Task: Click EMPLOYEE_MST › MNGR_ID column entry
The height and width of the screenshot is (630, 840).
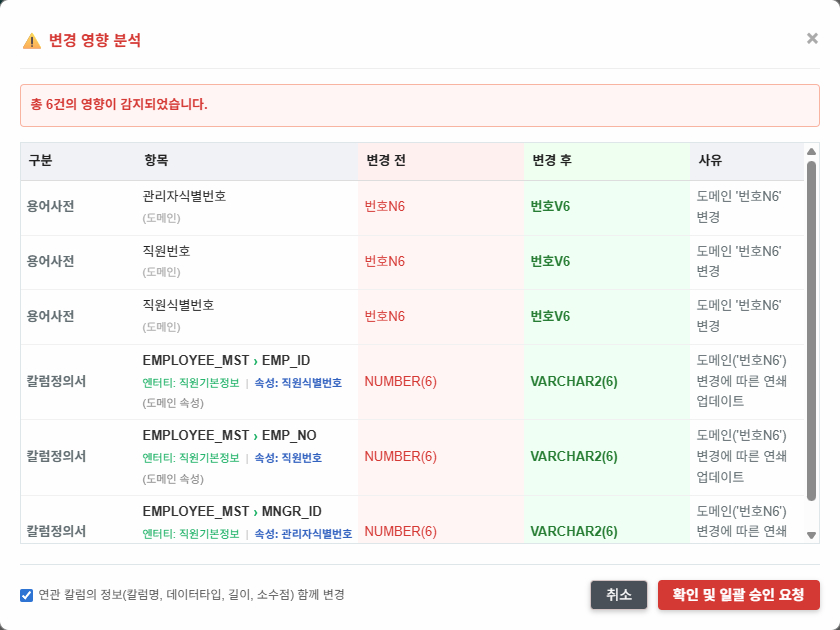Action: tap(232, 512)
